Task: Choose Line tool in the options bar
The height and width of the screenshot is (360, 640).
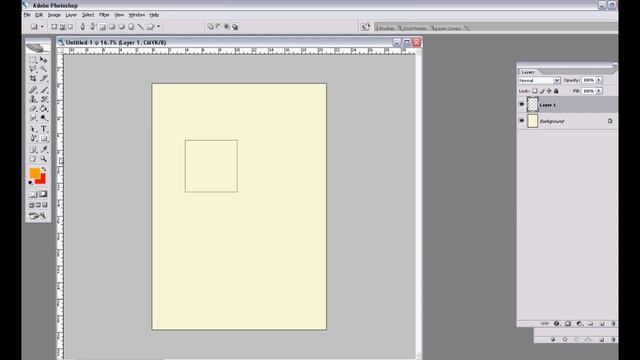Action: (x=141, y=27)
